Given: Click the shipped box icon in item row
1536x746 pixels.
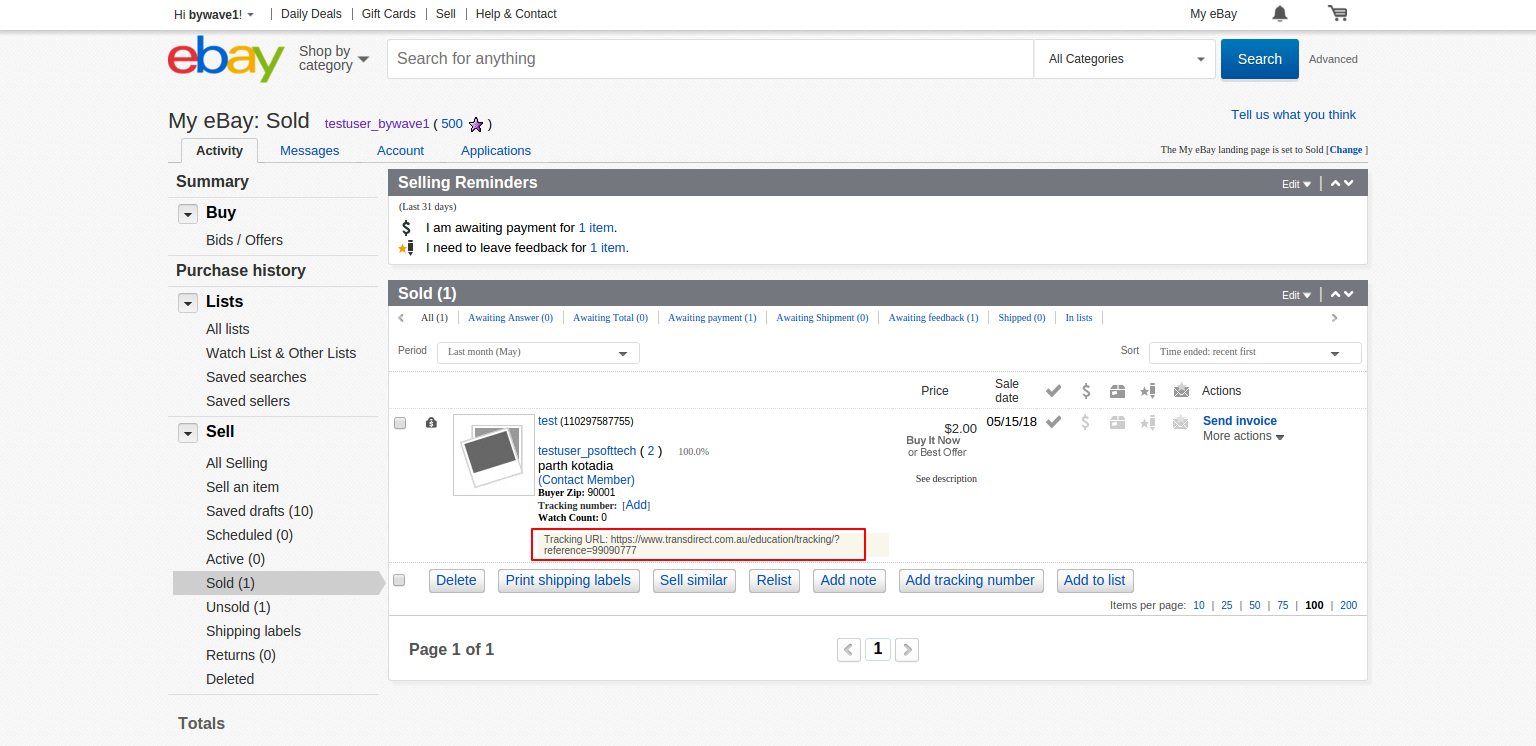Looking at the screenshot, I should [x=1117, y=422].
